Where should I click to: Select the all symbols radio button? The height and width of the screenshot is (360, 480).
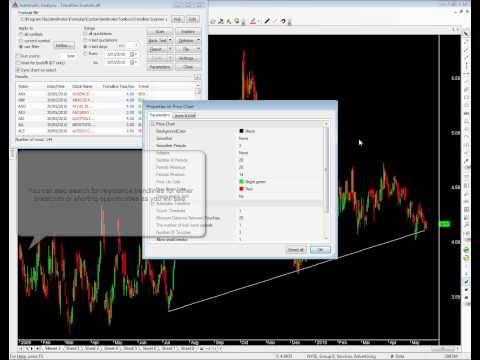click(21, 35)
